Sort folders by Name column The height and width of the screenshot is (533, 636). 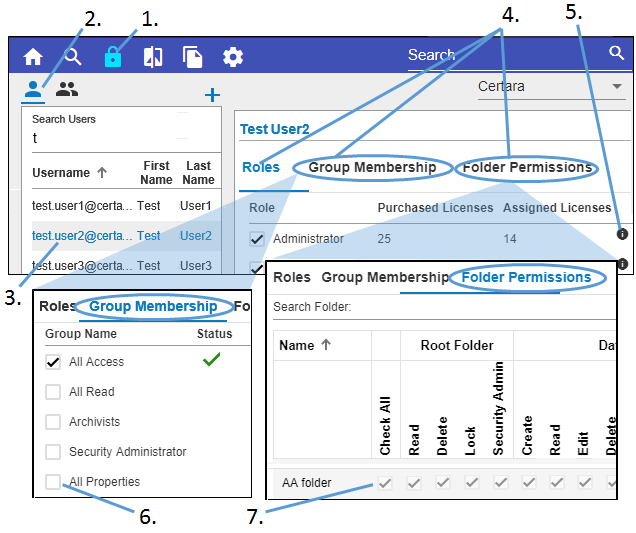(x=305, y=346)
